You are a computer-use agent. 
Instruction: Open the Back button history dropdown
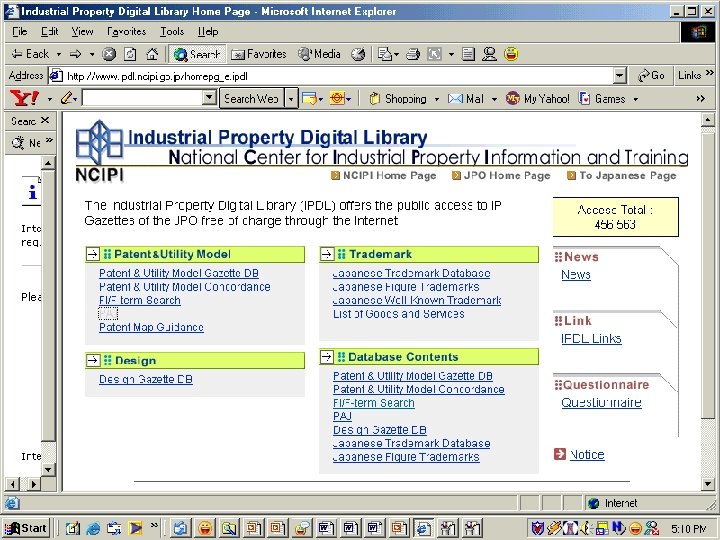59,54
